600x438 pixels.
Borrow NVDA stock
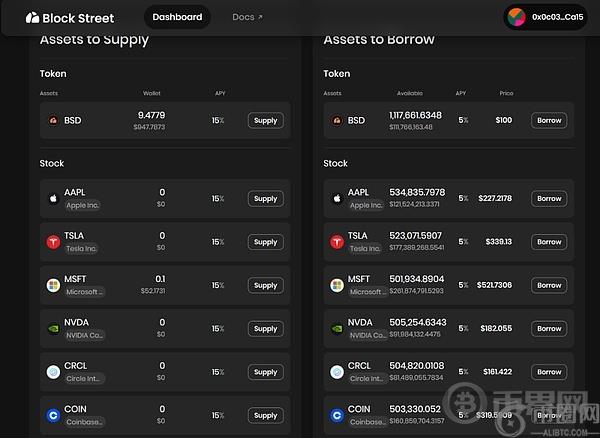click(x=549, y=329)
